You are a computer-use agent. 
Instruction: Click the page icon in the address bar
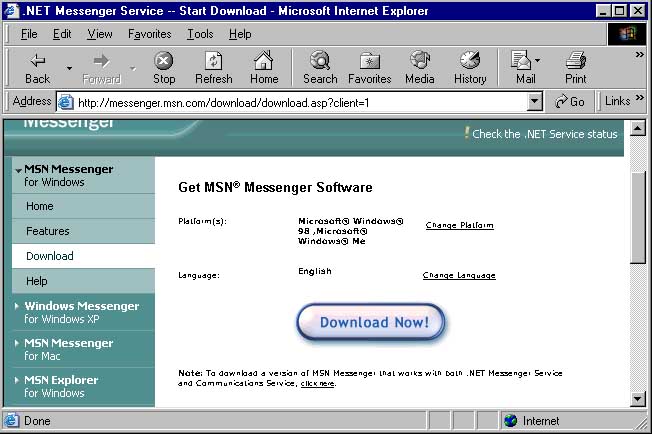66,102
